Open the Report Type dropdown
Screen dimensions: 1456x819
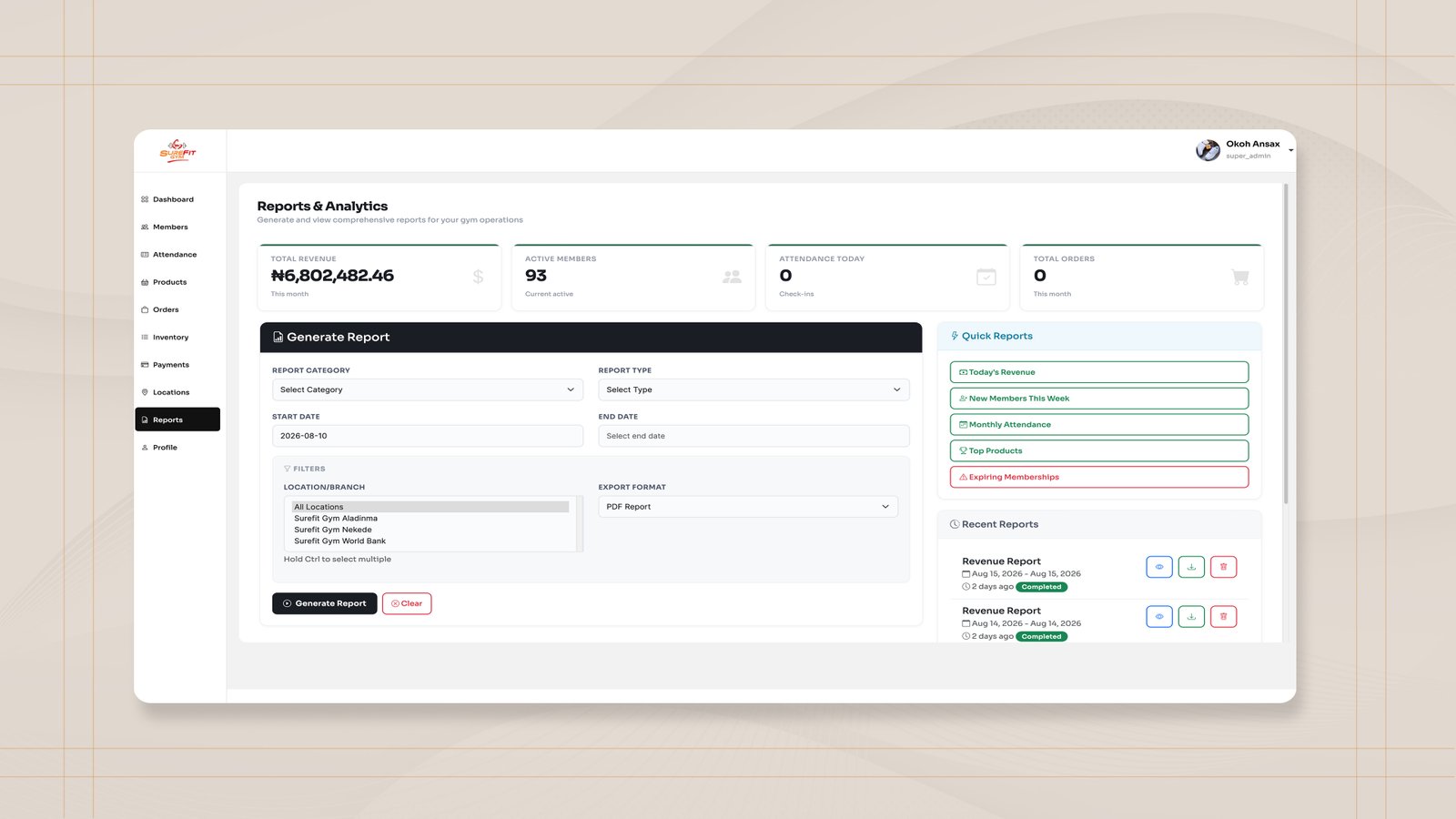pos(753,389)
